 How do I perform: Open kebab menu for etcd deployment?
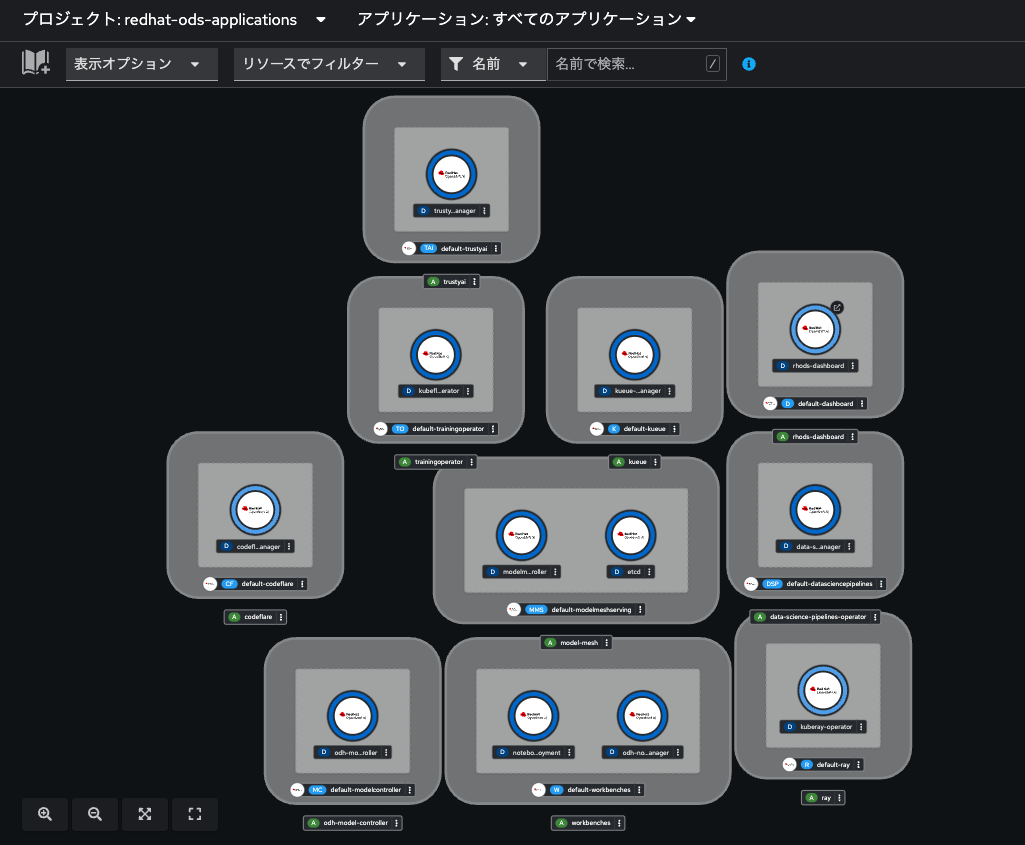click(x=649, y=572)
